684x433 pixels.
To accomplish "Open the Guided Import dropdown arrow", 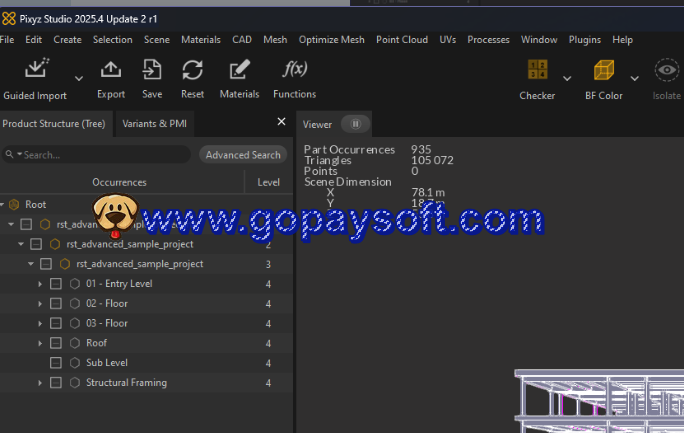I will (x=79, y=78).
